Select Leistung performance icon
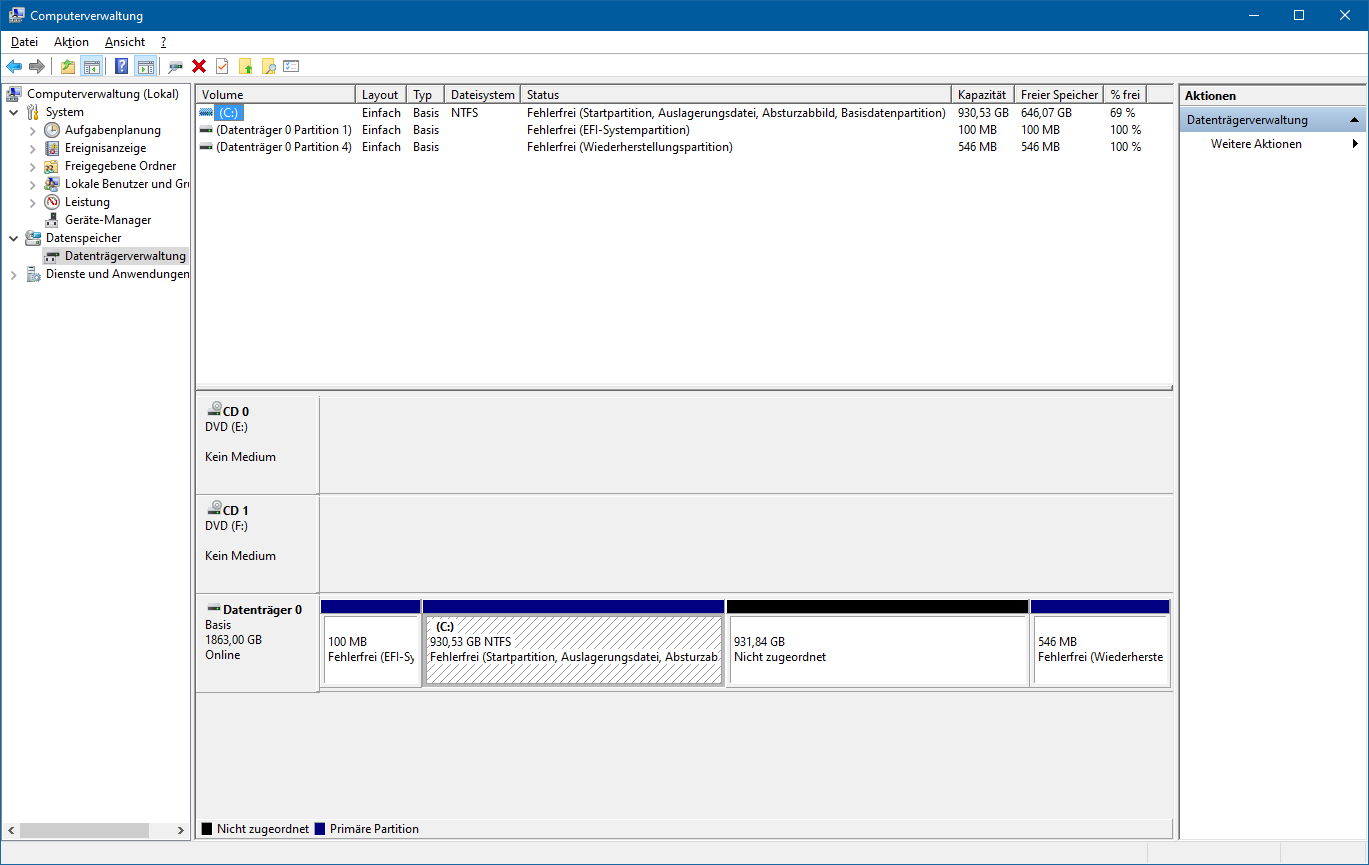 (52, 202)
